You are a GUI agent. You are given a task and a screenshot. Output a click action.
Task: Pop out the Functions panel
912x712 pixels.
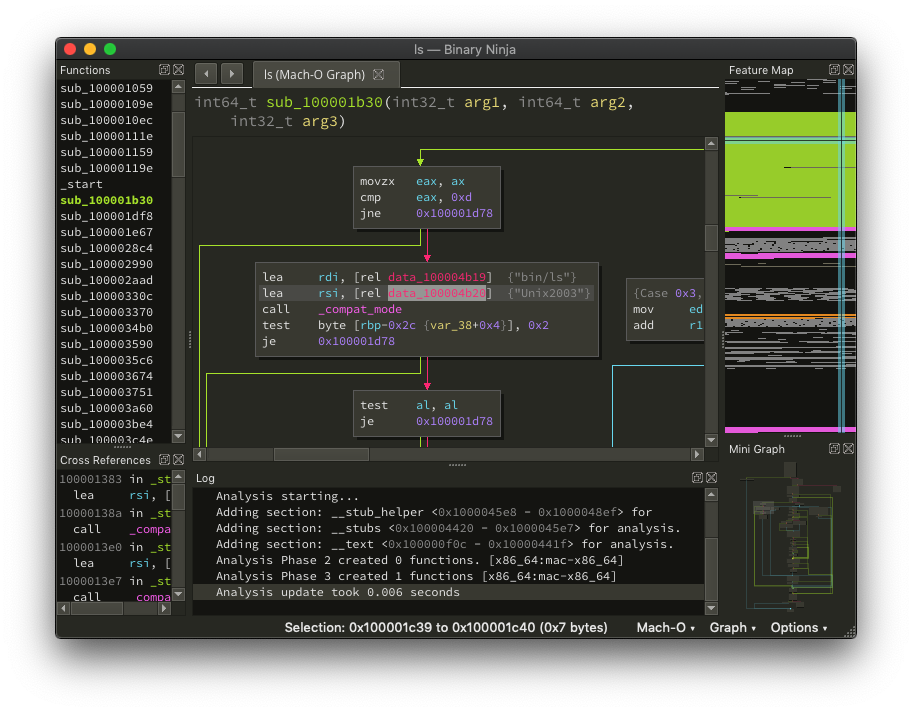pos(164,70)
